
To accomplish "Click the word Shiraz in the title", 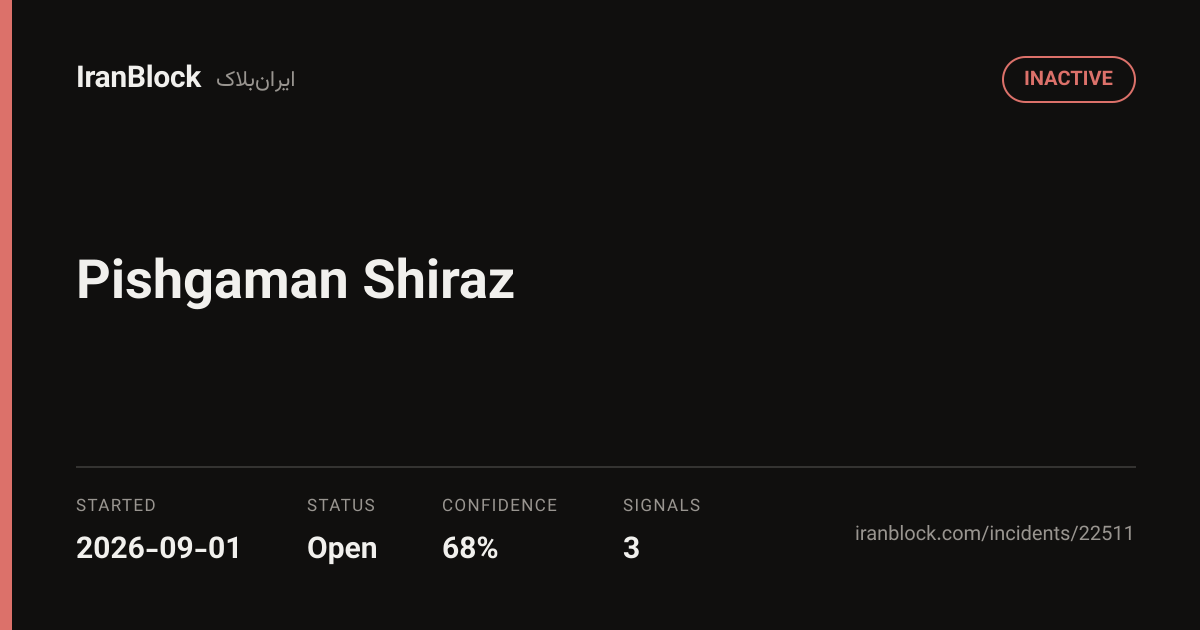I will (x=439, y=281).
